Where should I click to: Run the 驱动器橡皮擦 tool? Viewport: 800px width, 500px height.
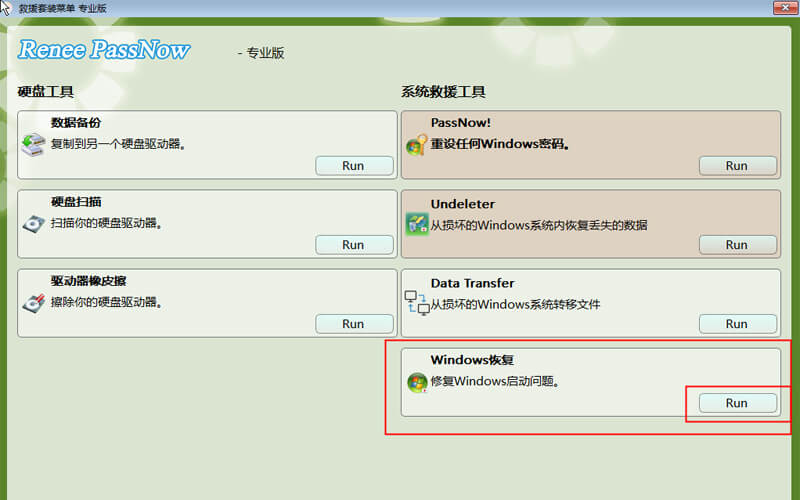(355, 324)
